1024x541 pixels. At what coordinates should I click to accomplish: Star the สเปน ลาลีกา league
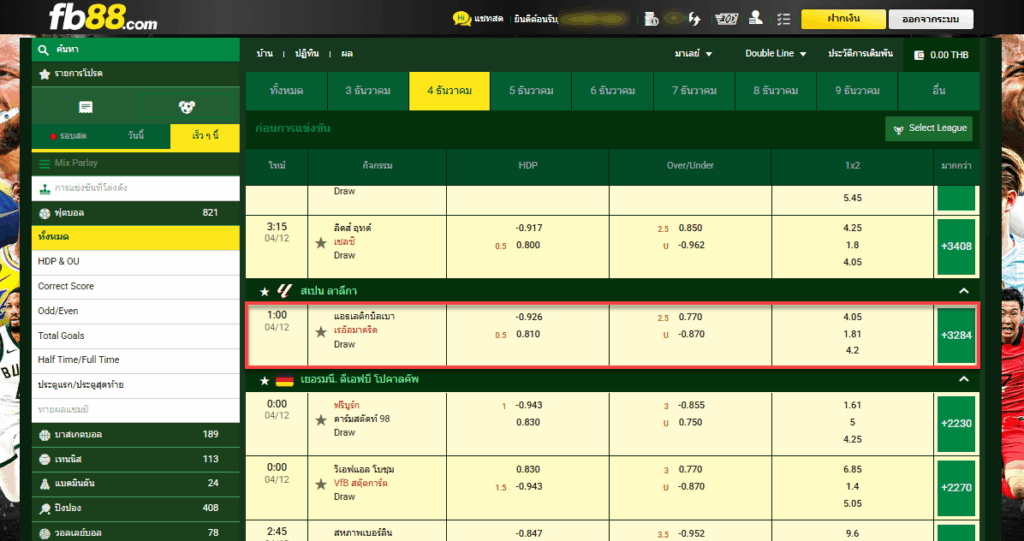click(x=264, y=291)
